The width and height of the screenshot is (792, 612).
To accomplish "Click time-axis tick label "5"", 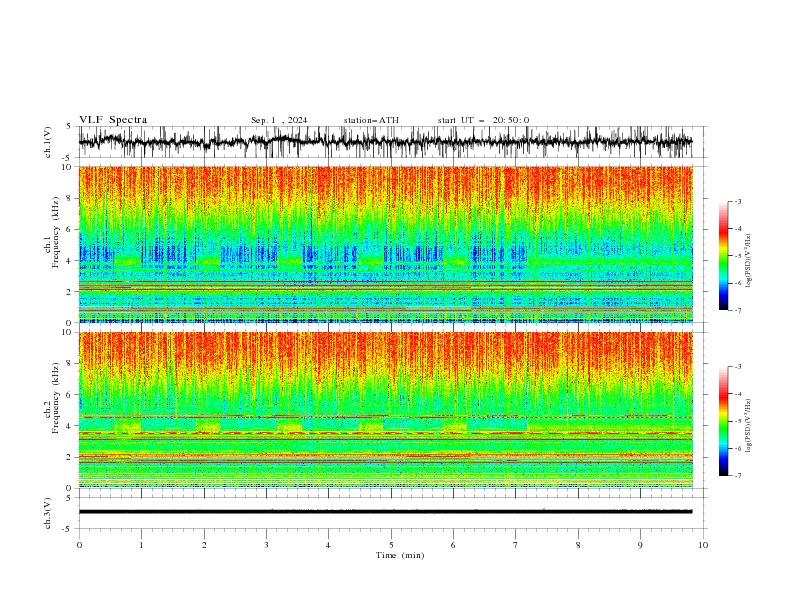I will (x=391, y=545).
